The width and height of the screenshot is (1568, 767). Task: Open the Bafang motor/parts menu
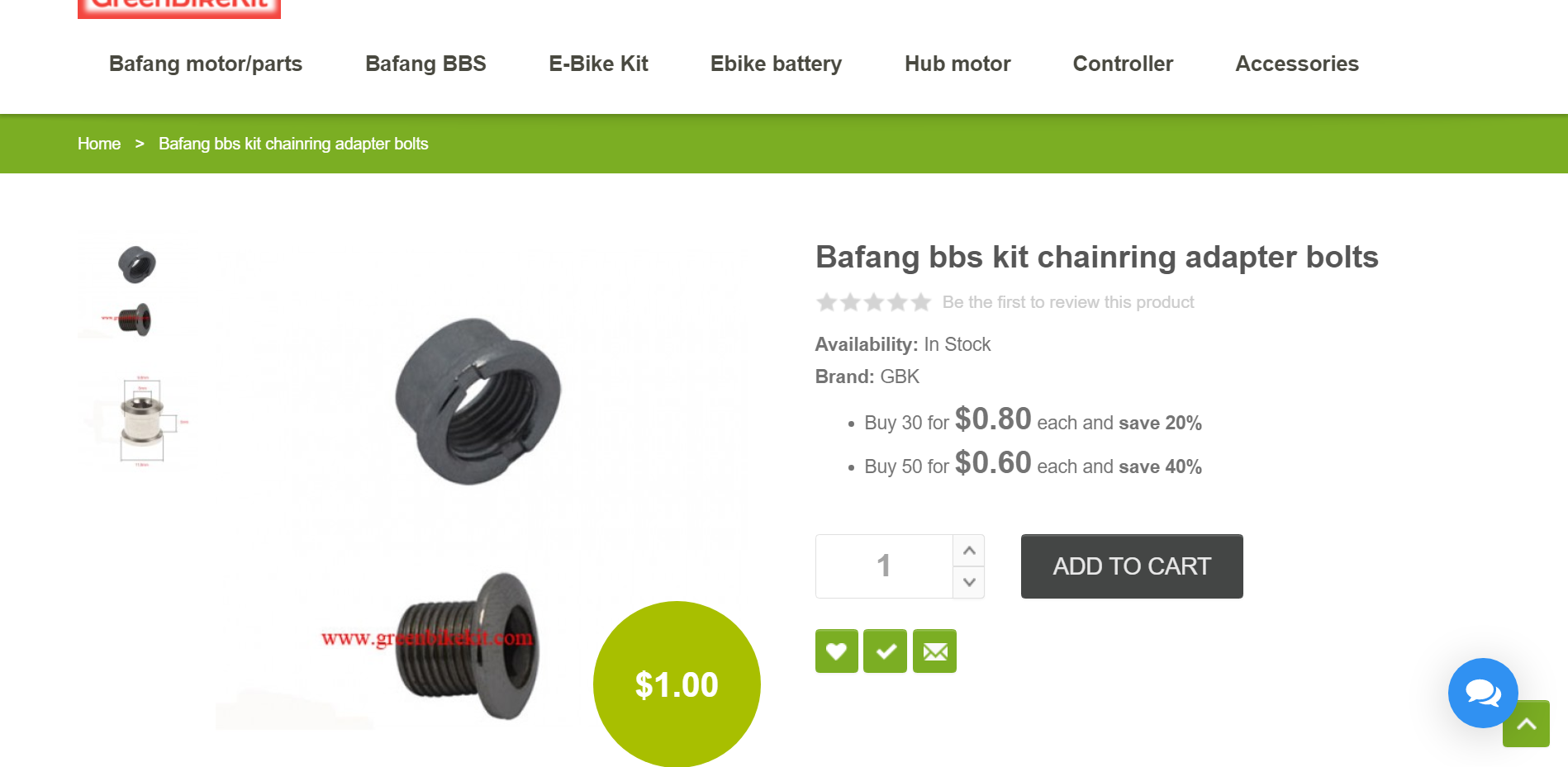pyautogui.click(x=206, y=64)
